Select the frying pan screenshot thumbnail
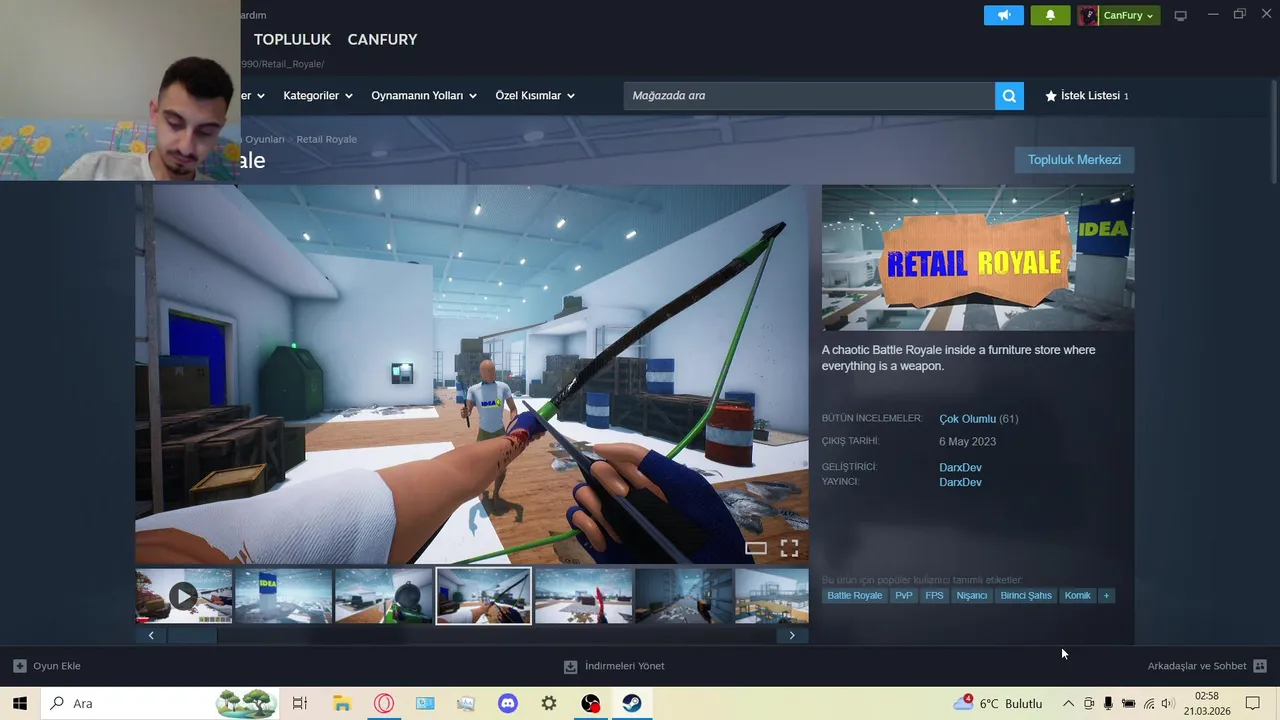Screen dimensions: 1280x720 (384, 596)
